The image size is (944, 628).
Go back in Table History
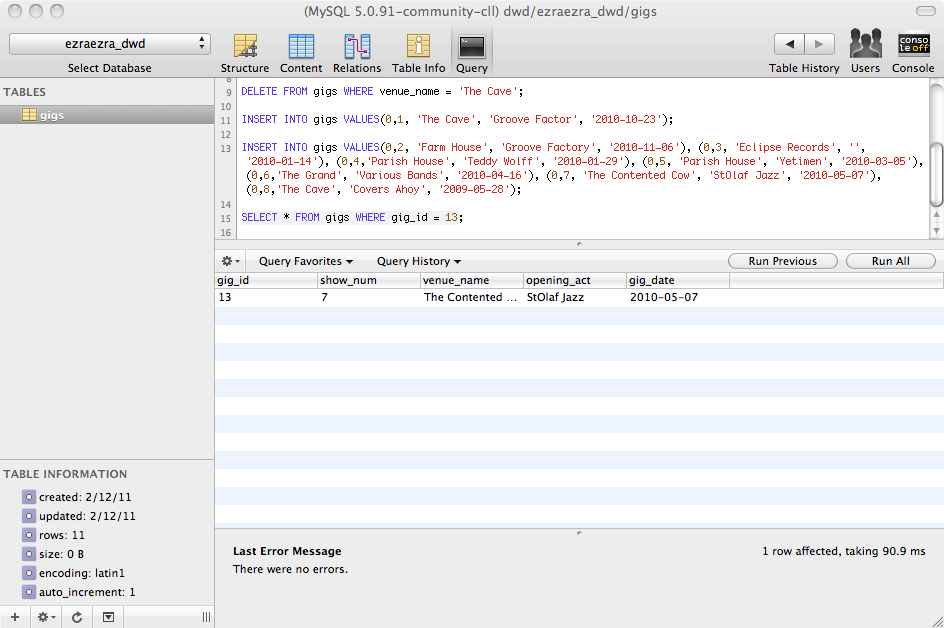point(789,44)
